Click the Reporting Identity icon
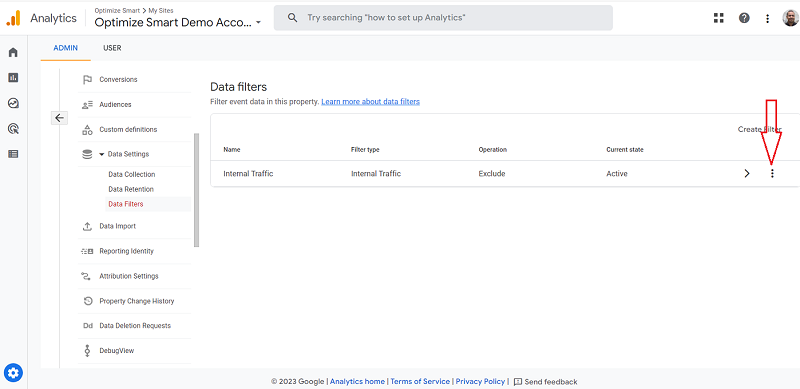Image resolution: width=800 pixels, height=389 pixels. coord(87,251)
